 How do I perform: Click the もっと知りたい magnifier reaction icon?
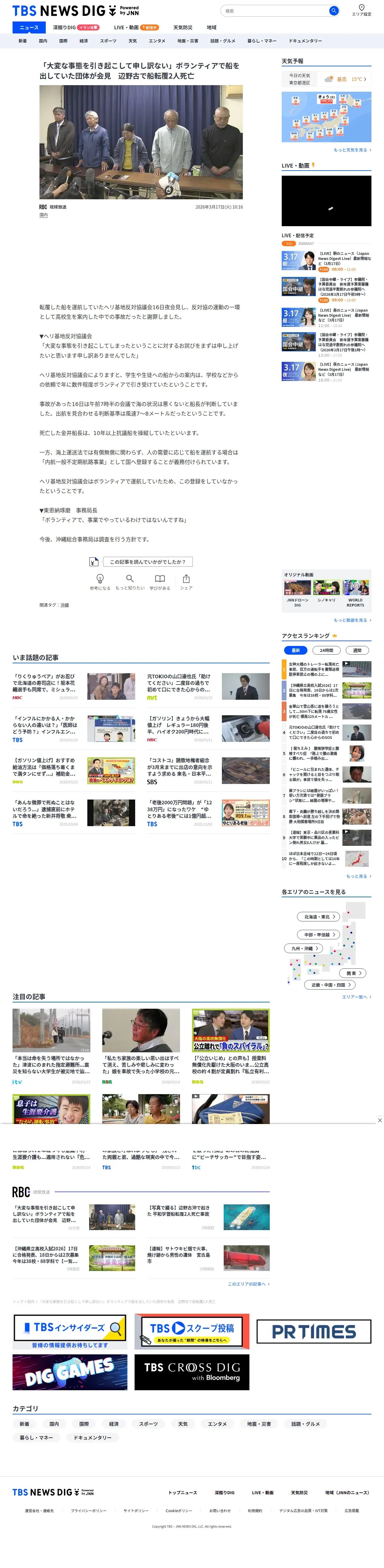pyautogui.click(x=130, y=578)
